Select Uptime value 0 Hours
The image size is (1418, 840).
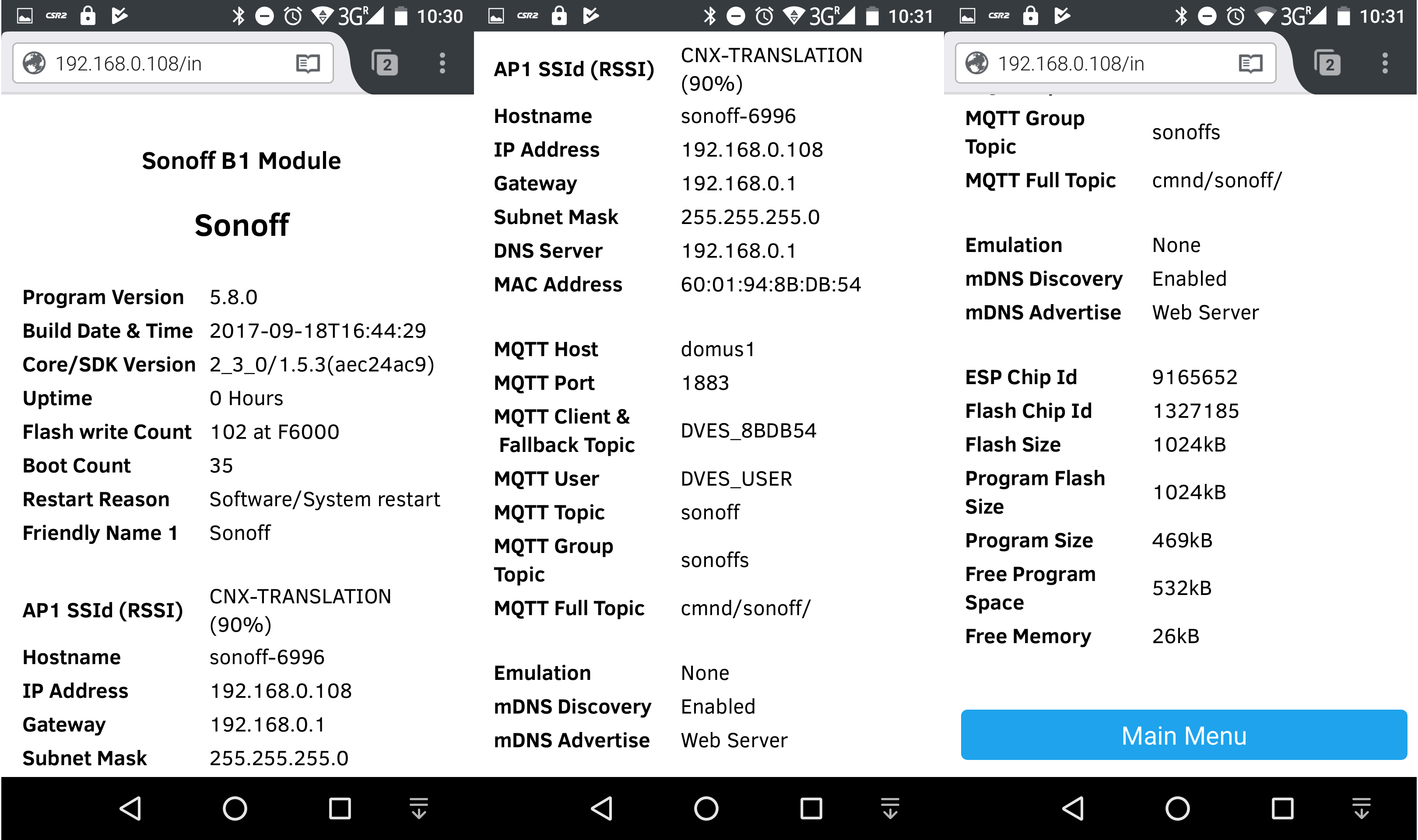click(246, 398)
